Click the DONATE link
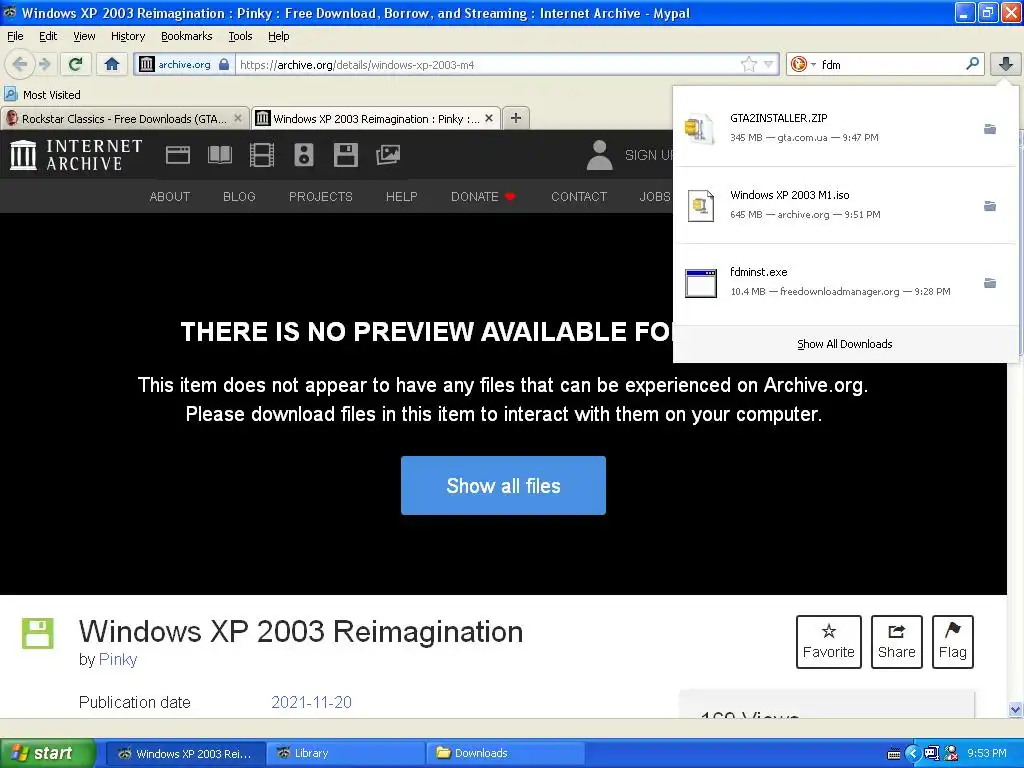The width and height of the screenshot is (1024, 768). click(483, 197)
